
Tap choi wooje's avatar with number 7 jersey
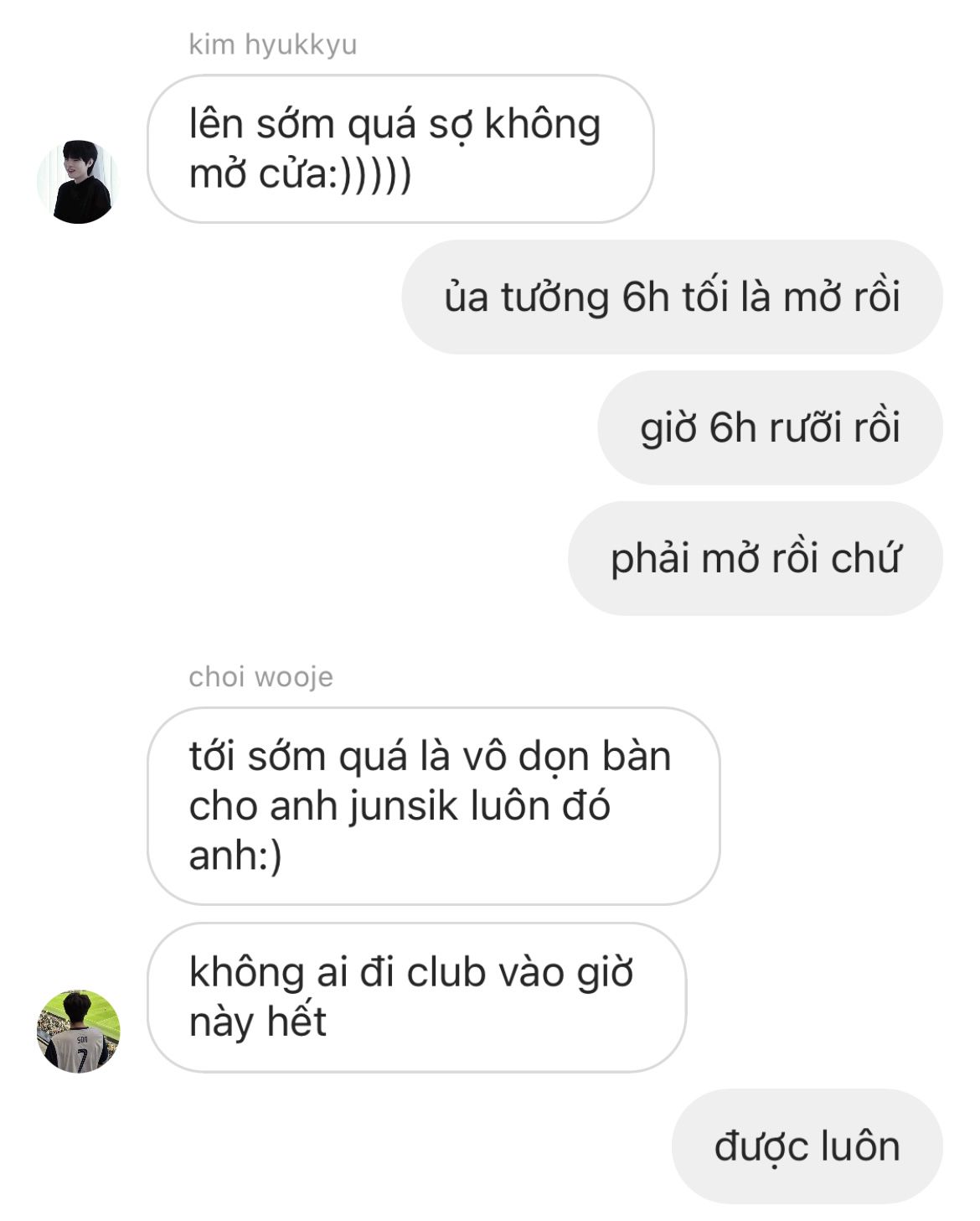[x=78, y=1031]
